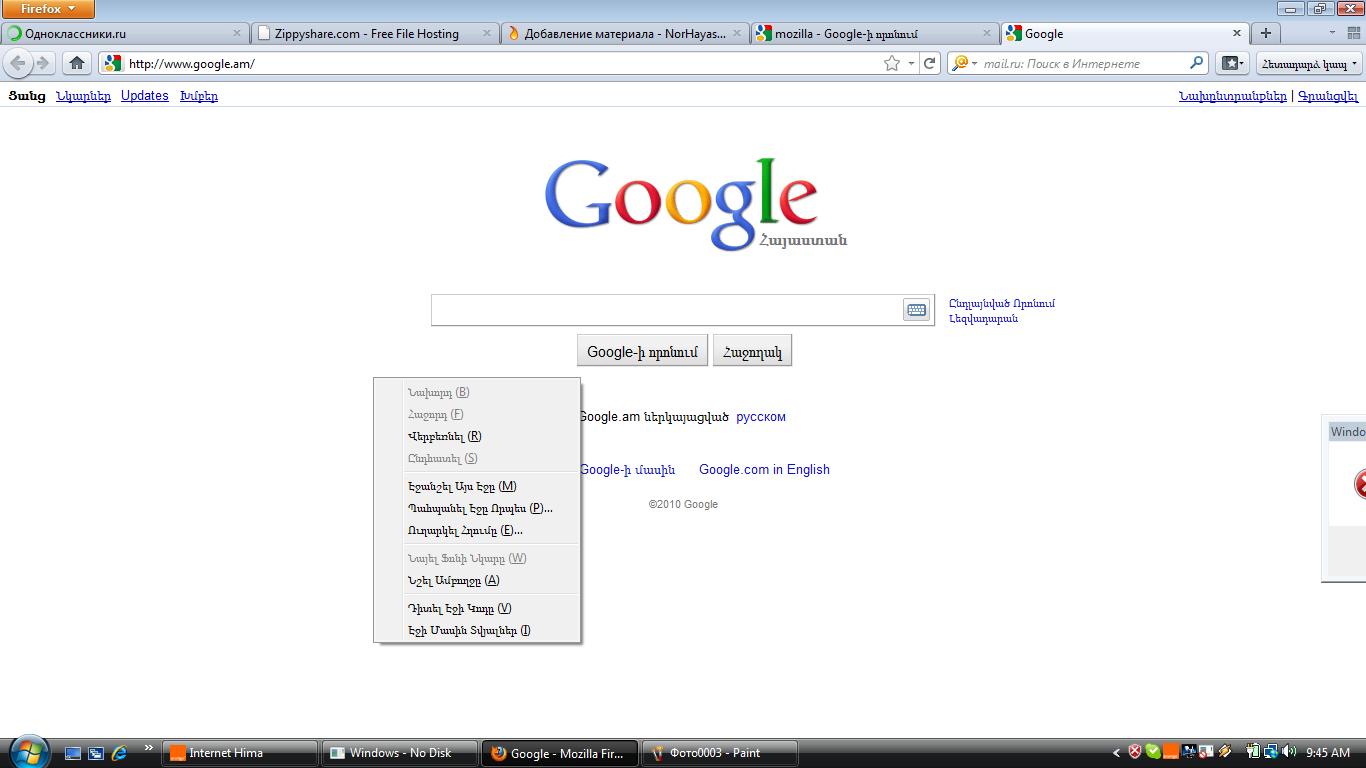Open the Updates link at top
The height and width of the screenshot is (768, 1366).
(x=145, y=96)
